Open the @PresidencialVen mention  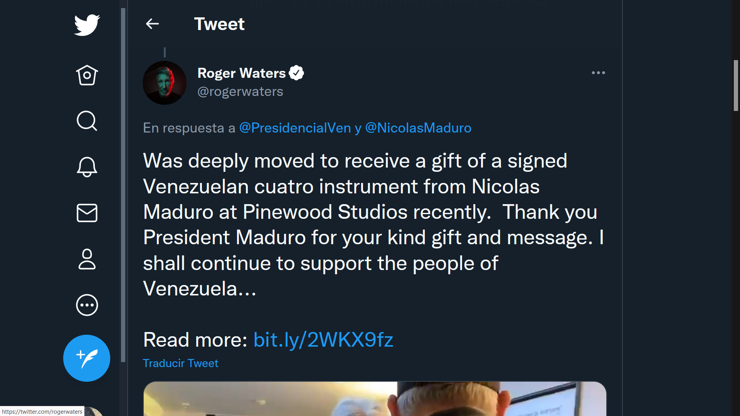tap(295, 128)
